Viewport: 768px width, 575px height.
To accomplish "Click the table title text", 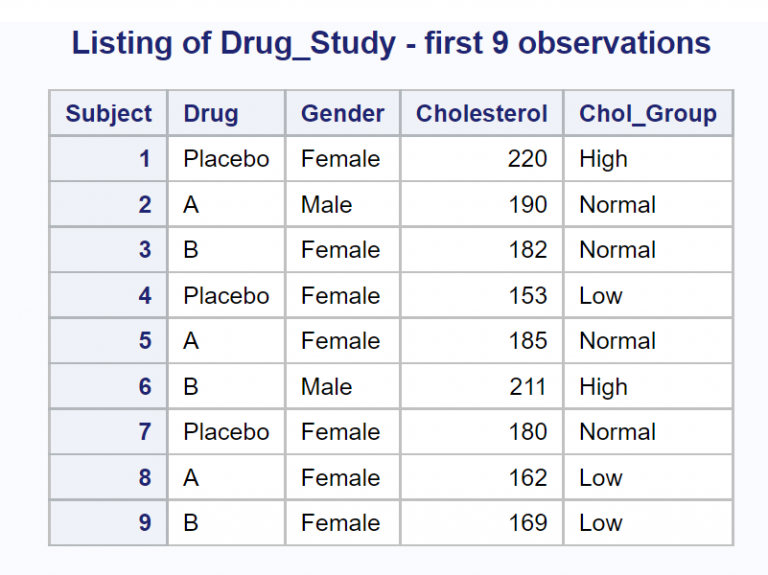I will (x=391, y=44).
